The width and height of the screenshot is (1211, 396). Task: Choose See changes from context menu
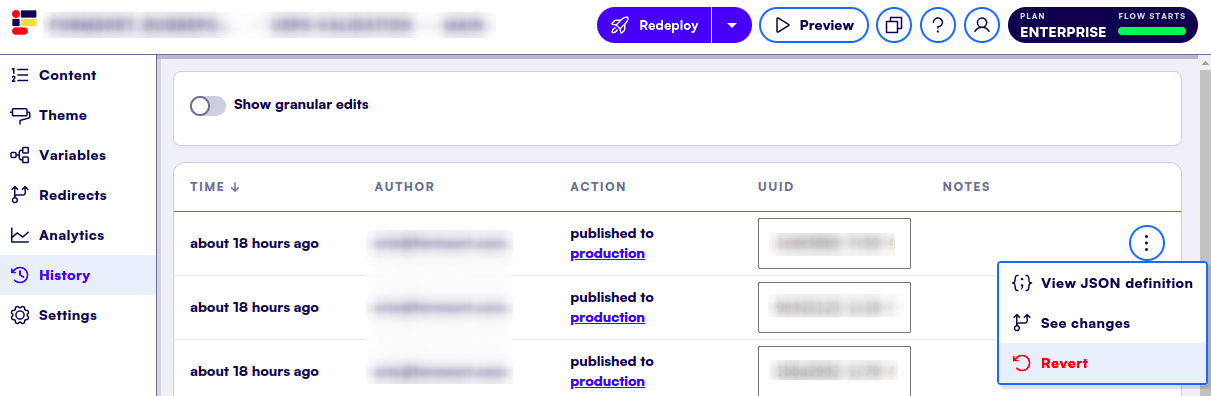click(1102, 323)
